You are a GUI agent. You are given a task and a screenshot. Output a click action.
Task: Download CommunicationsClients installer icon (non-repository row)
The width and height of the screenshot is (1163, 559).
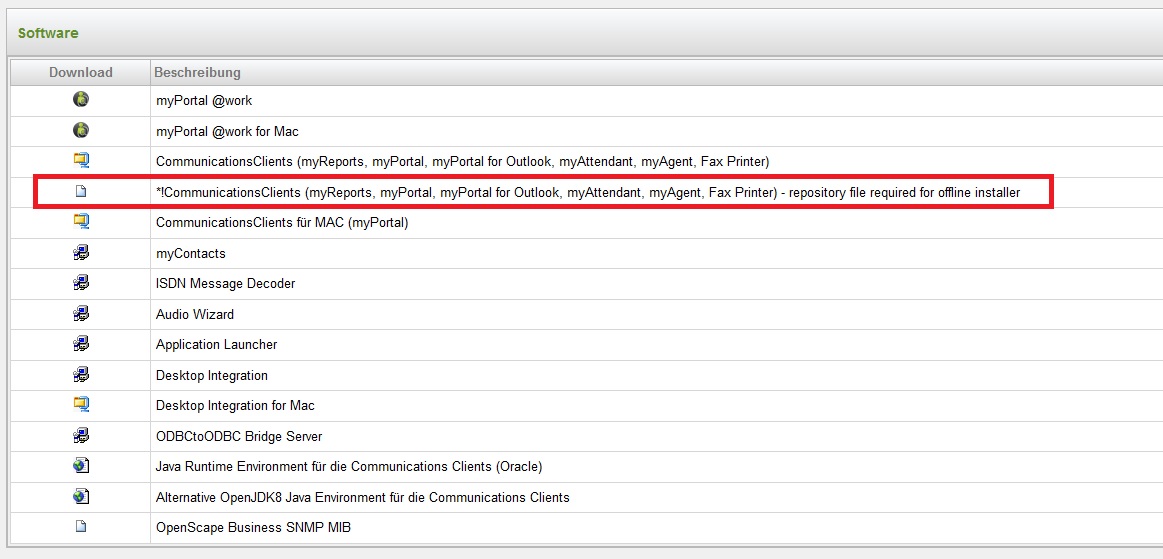point(81,160)
